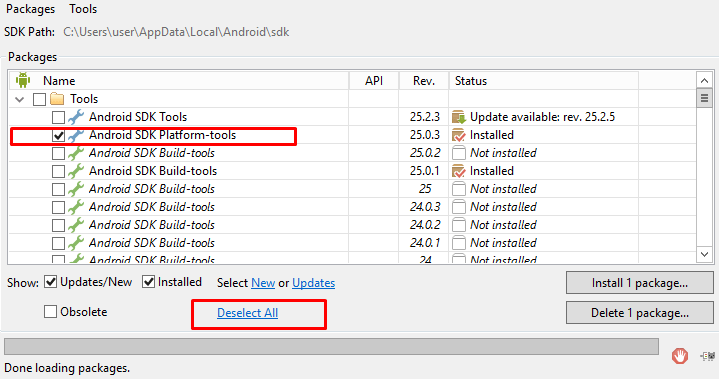Click the revision value 25.2.3
719x379 pixels.
click(x=425, y=117)
